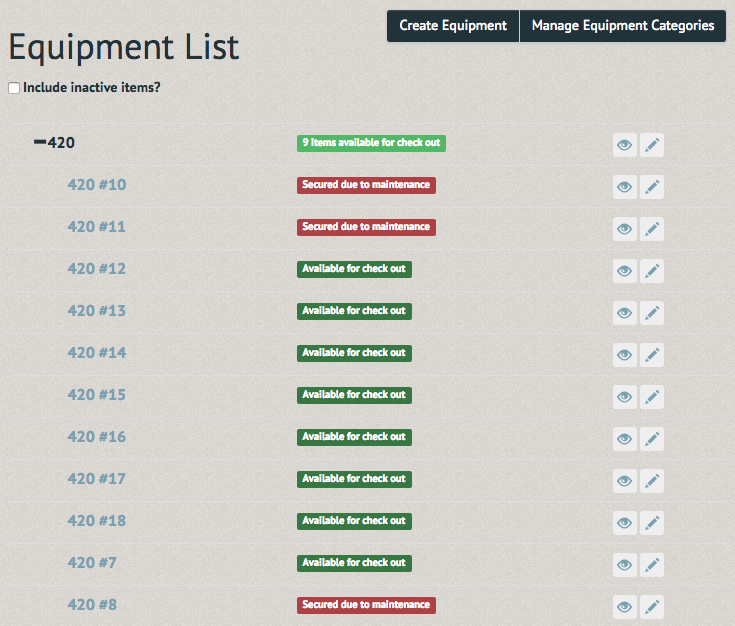735x626 pixels.
Task: Edit item 420 #13 with pencil icon
Action: tap(652, 313)
